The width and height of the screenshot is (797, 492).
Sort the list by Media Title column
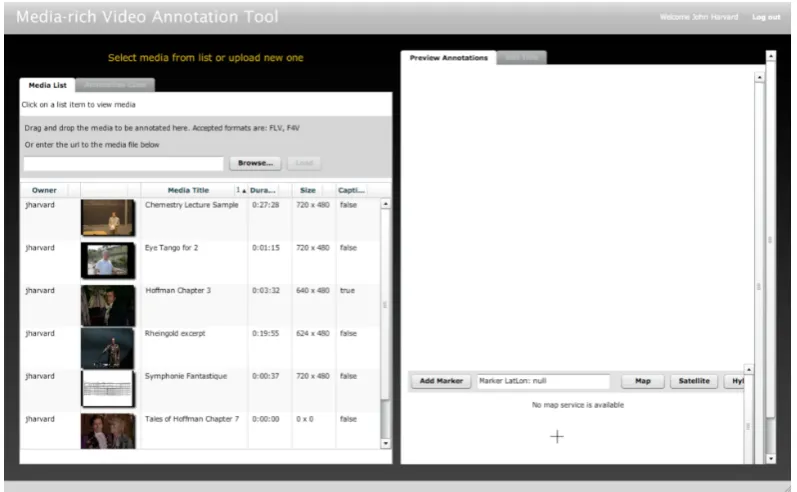(x=188, y=190)
